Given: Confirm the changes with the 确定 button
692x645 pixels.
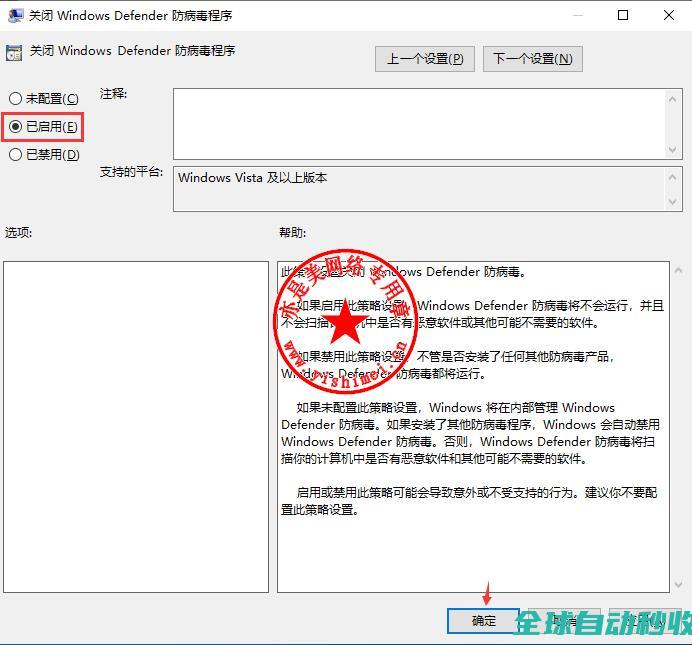Looking at the screenshot, I should pyautogui.click(x=484, y=621).
